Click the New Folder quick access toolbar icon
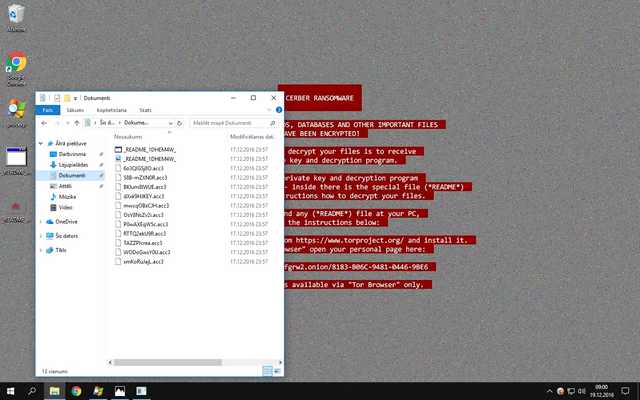This screenshot has width=640, height=400. click(x=67, y=98)
